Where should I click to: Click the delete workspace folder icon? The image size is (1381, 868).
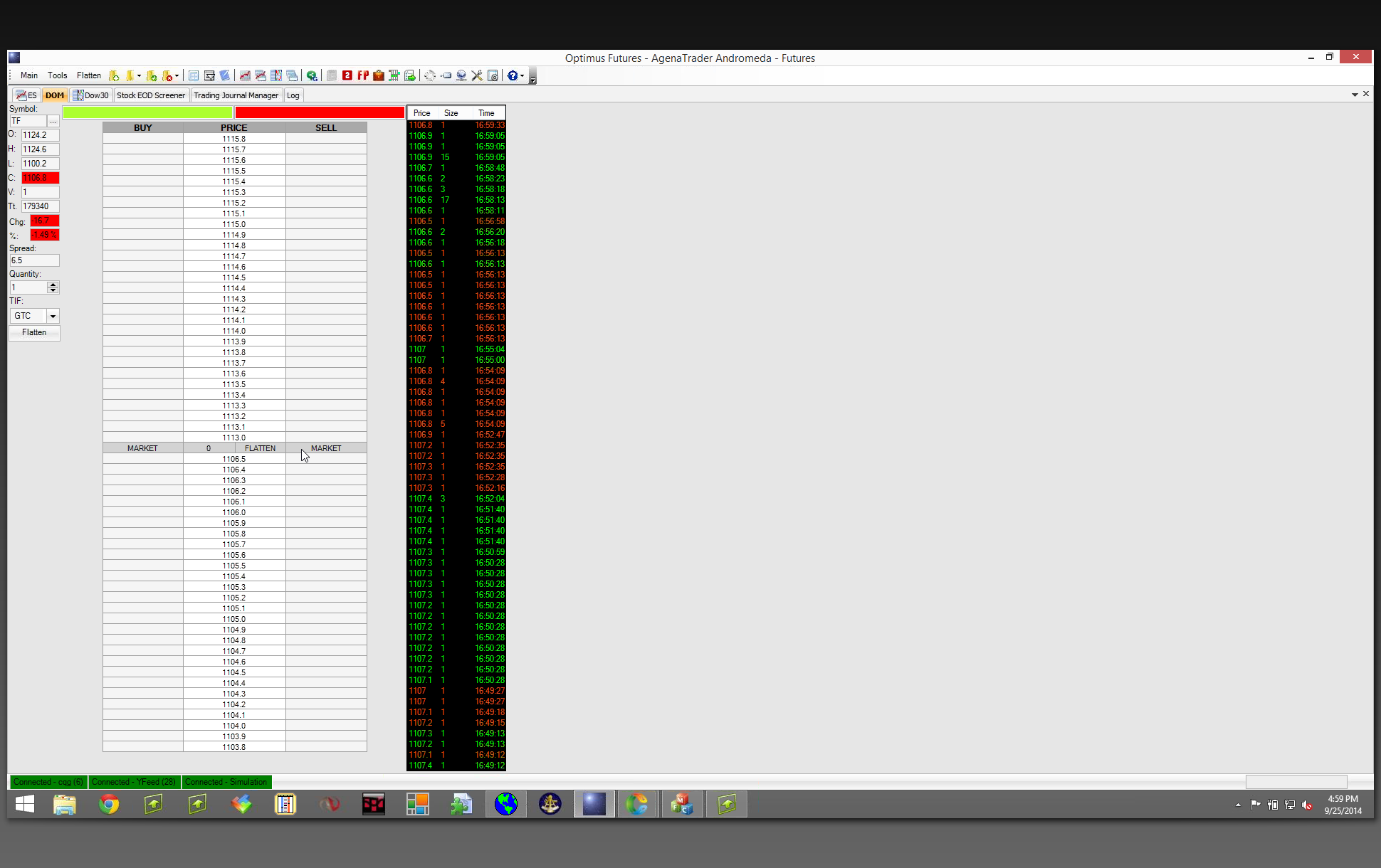point(168,75)
